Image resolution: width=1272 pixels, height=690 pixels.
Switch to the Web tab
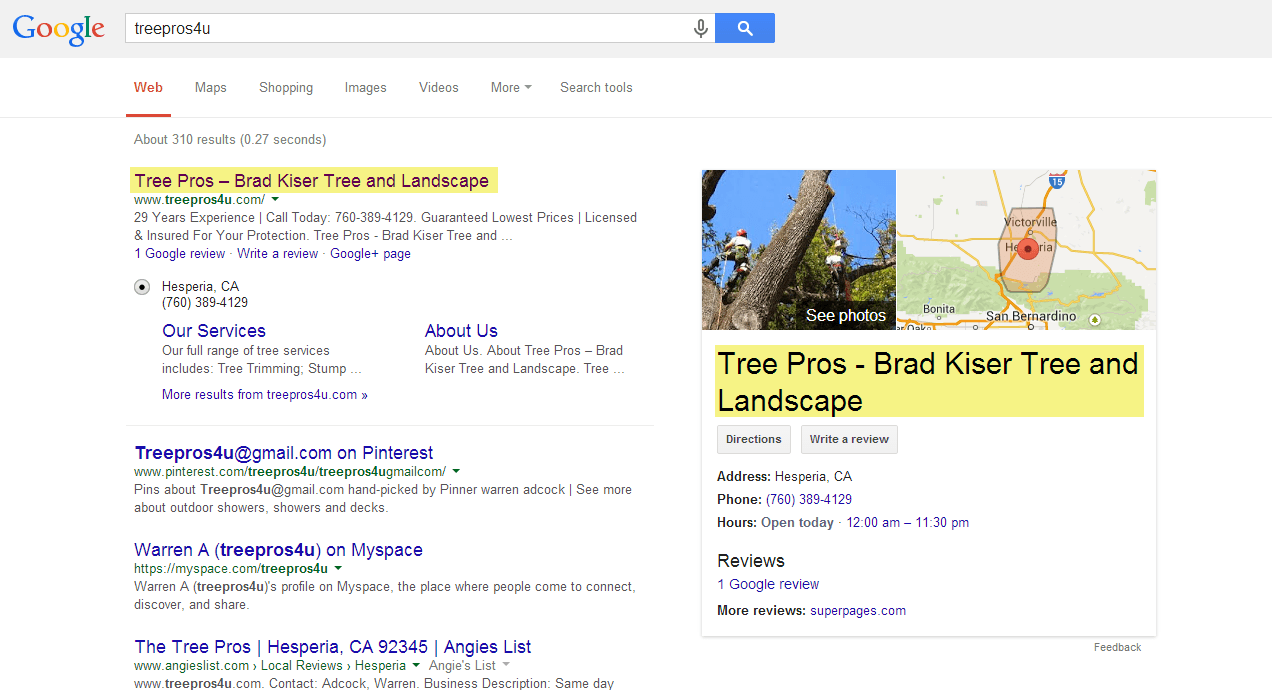(148, 88)
